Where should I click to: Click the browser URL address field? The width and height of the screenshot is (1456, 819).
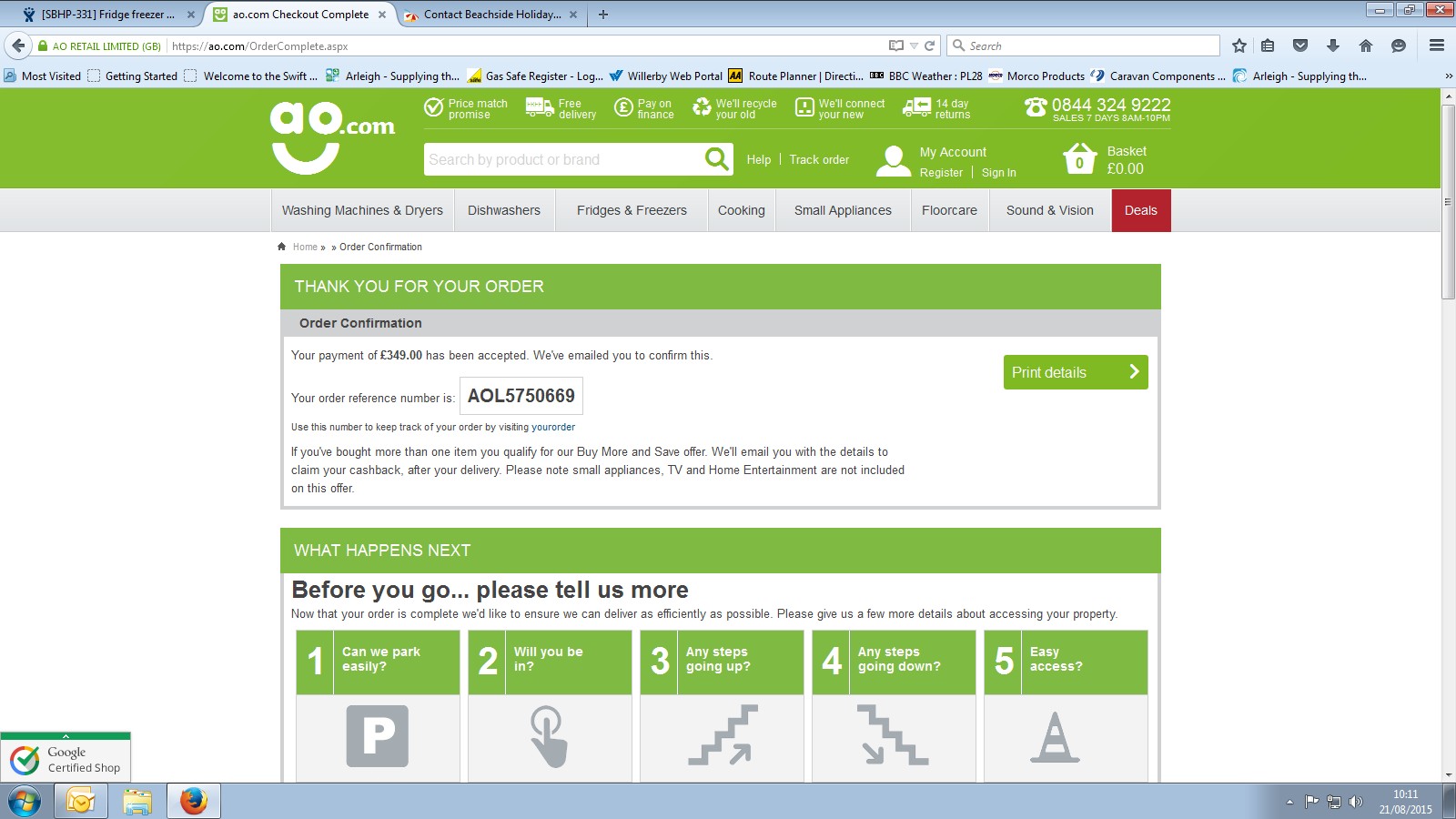528,45
